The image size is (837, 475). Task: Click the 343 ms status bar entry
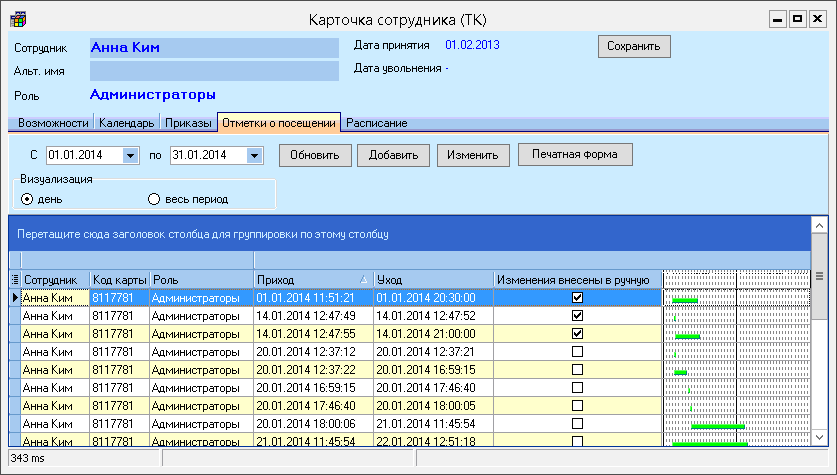(84, 458)
